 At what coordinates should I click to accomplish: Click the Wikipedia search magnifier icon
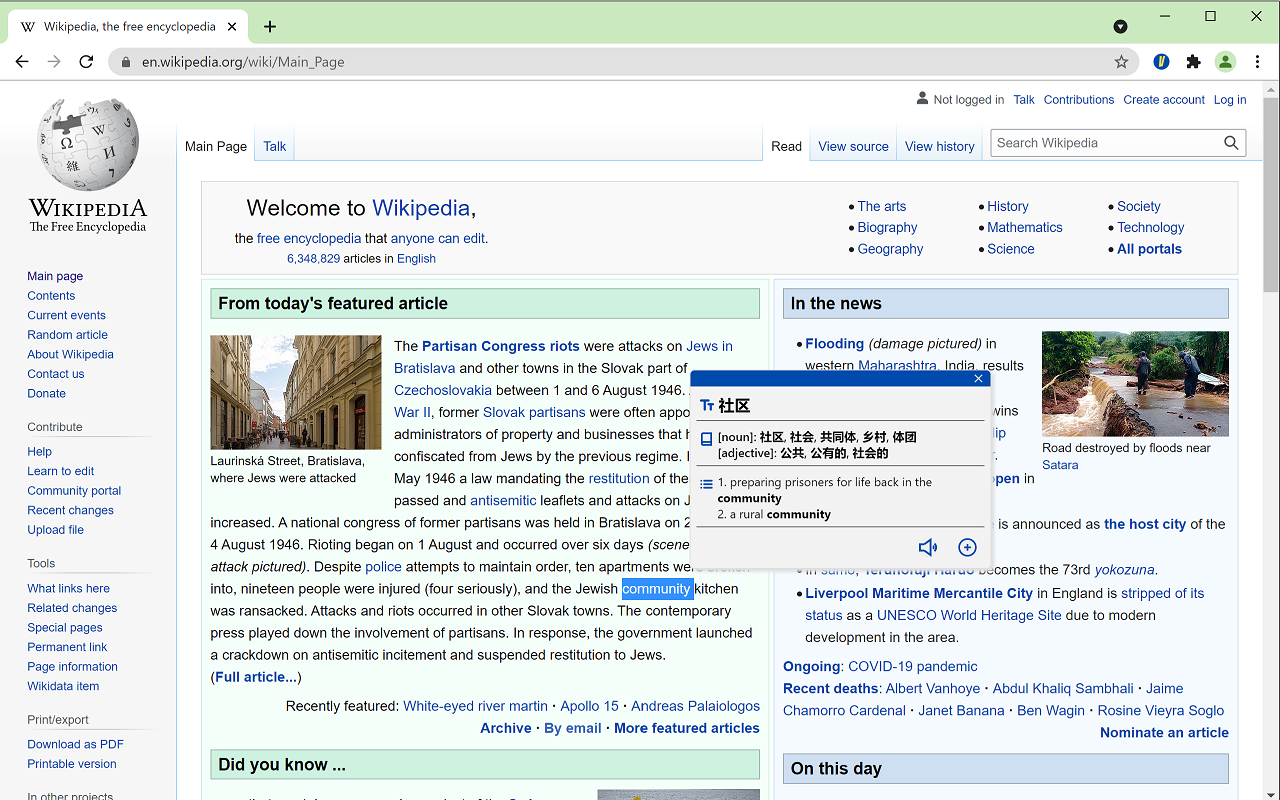(1231, 143)
